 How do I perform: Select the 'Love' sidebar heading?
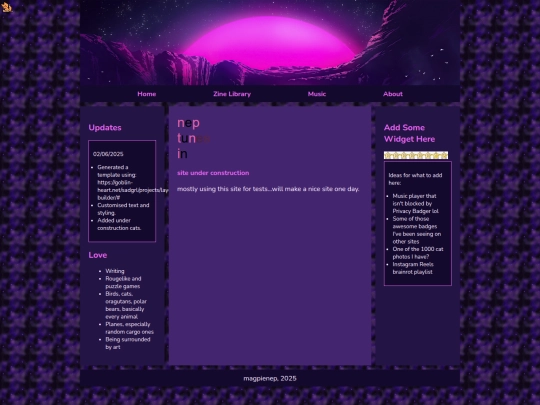[98, 255]
